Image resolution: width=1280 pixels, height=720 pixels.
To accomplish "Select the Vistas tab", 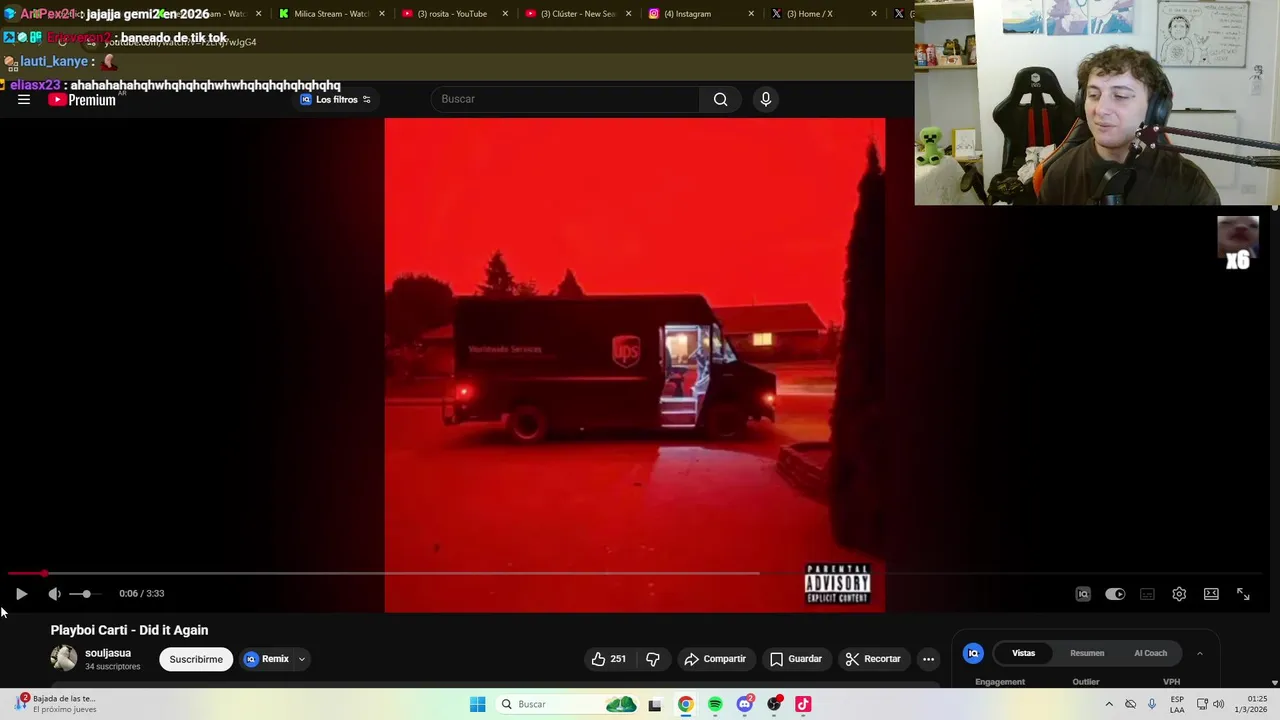I will tap(1023, 653).
